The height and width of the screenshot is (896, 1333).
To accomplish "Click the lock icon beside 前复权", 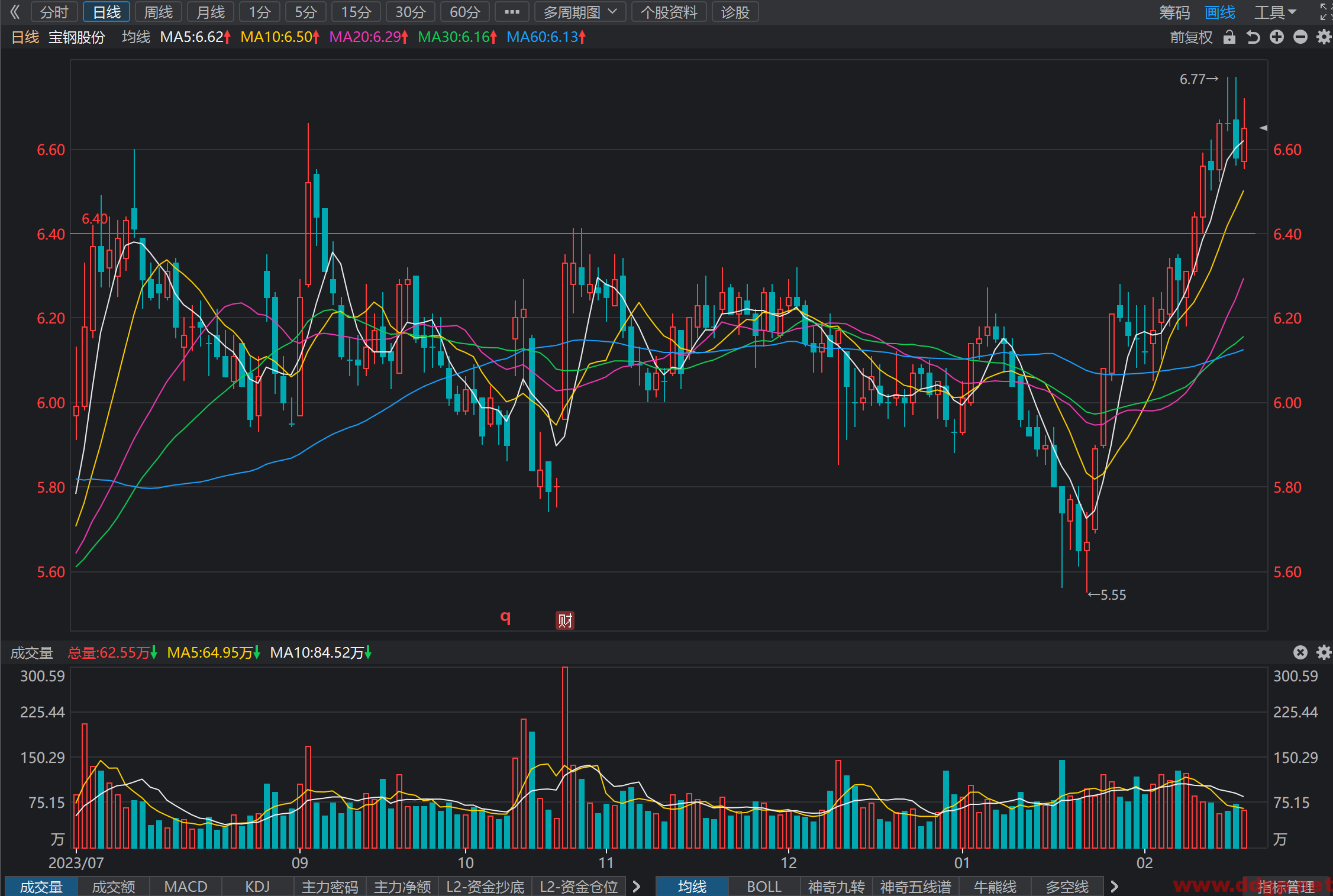I will 1229,37.
